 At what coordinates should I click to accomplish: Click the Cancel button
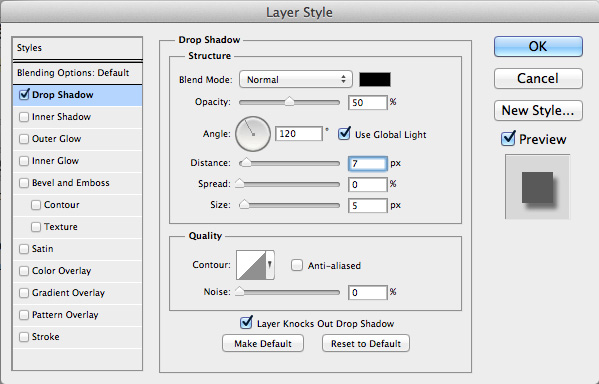(x=538, y=78)
